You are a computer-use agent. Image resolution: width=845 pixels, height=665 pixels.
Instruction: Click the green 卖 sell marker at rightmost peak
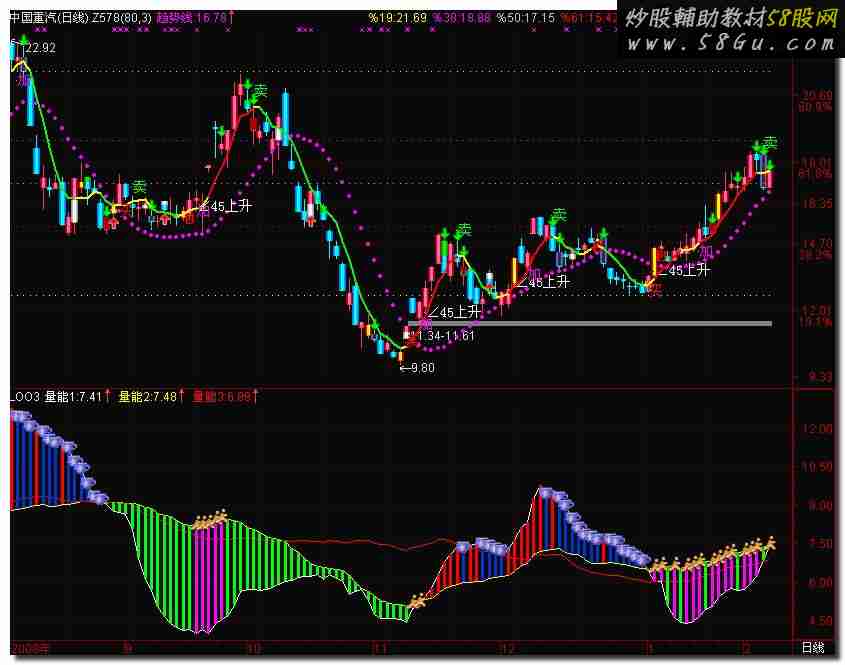[x=770, y=143]
